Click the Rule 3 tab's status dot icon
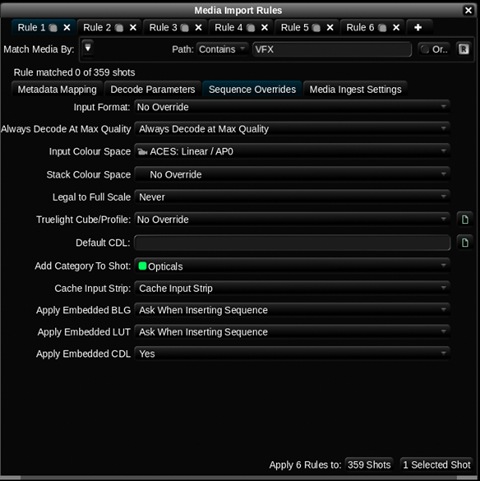 point(184,28)
